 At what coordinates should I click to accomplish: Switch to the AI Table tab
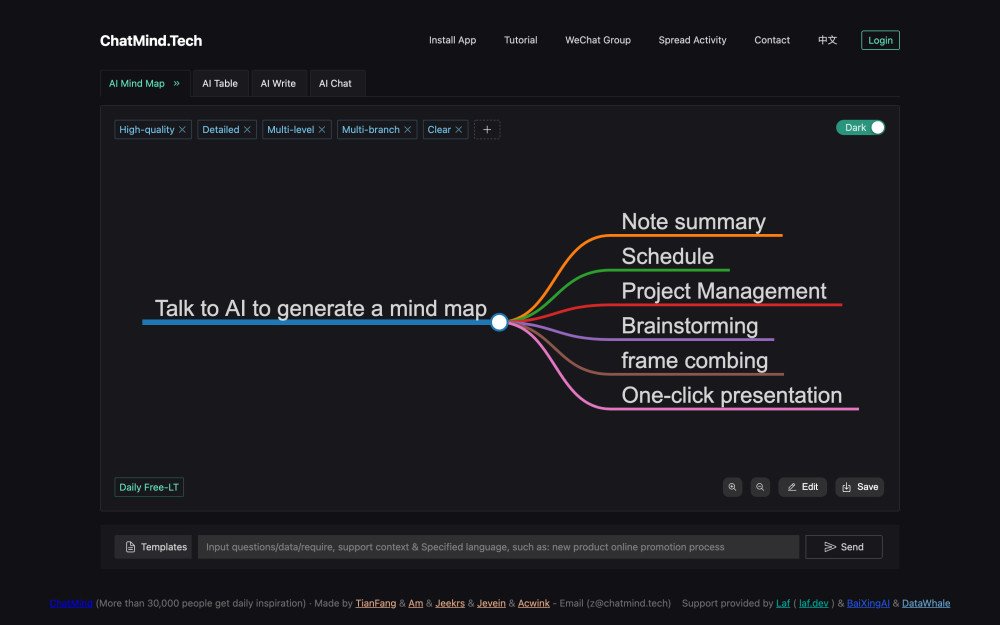(x=220, y=84)
